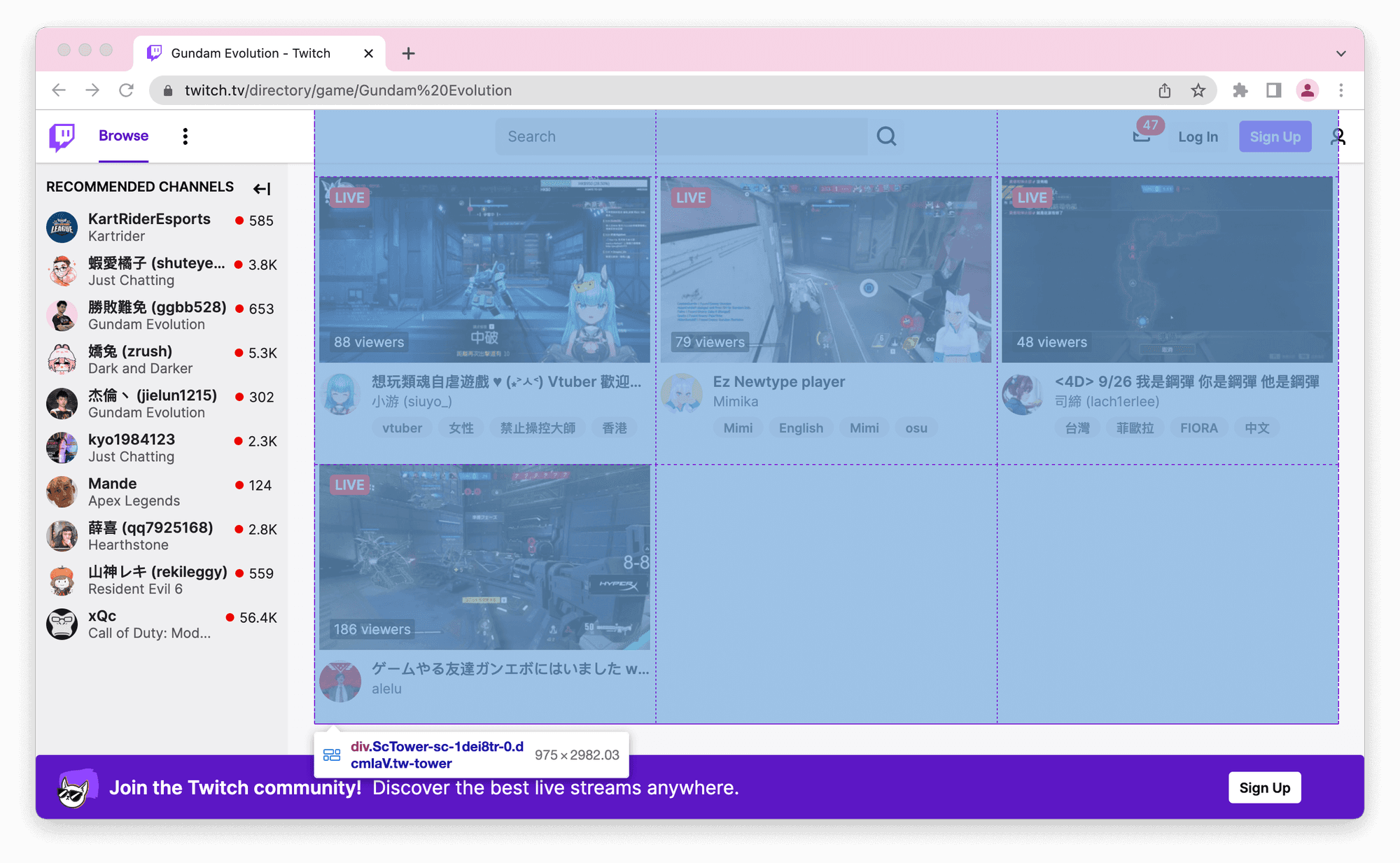The image size is (1400, 863).
Task: Click Sign Up in the purple banner
Action: (1264, 787)
